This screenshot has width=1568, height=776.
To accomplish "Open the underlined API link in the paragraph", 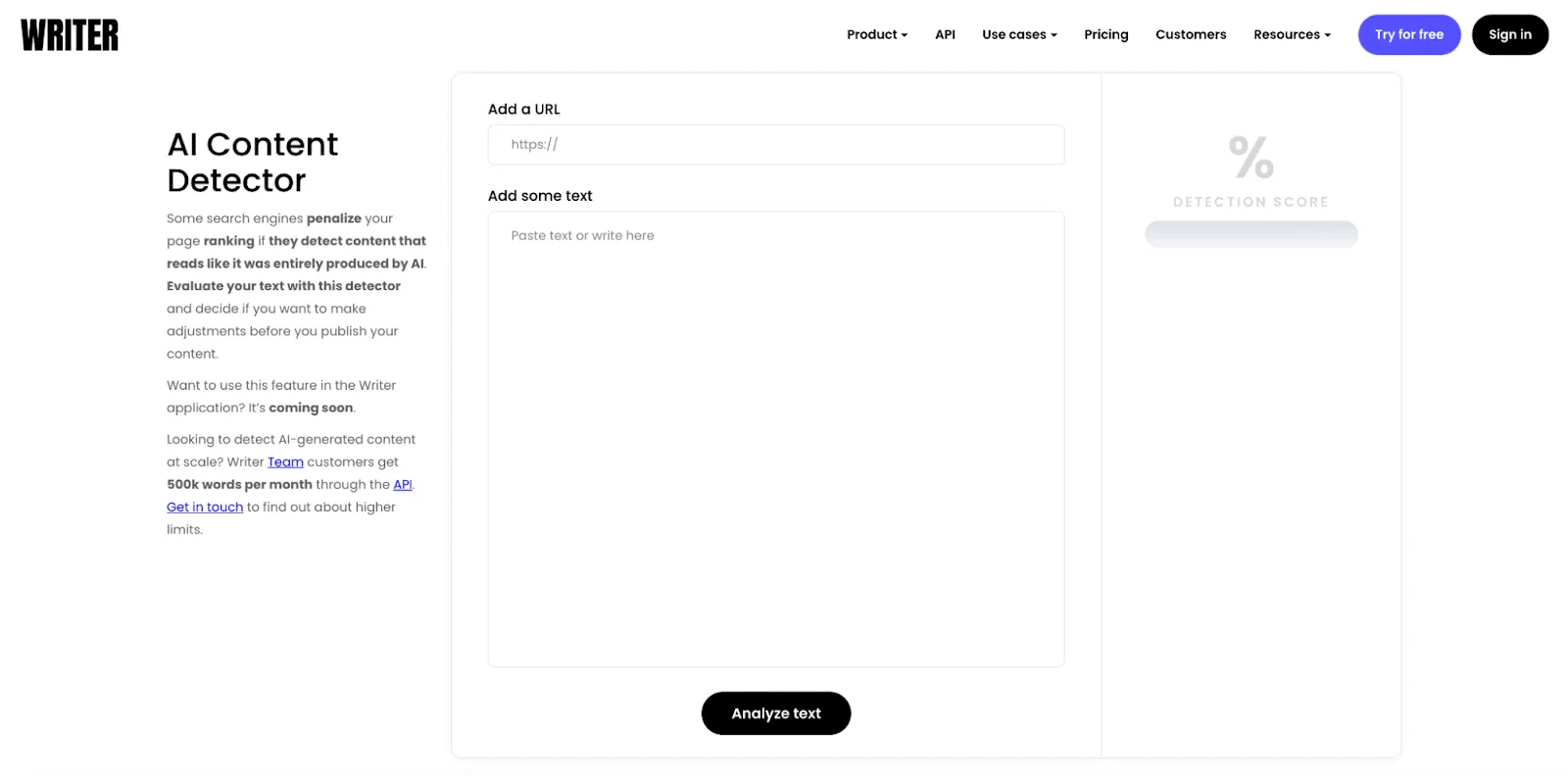I will tap(402, 485).
